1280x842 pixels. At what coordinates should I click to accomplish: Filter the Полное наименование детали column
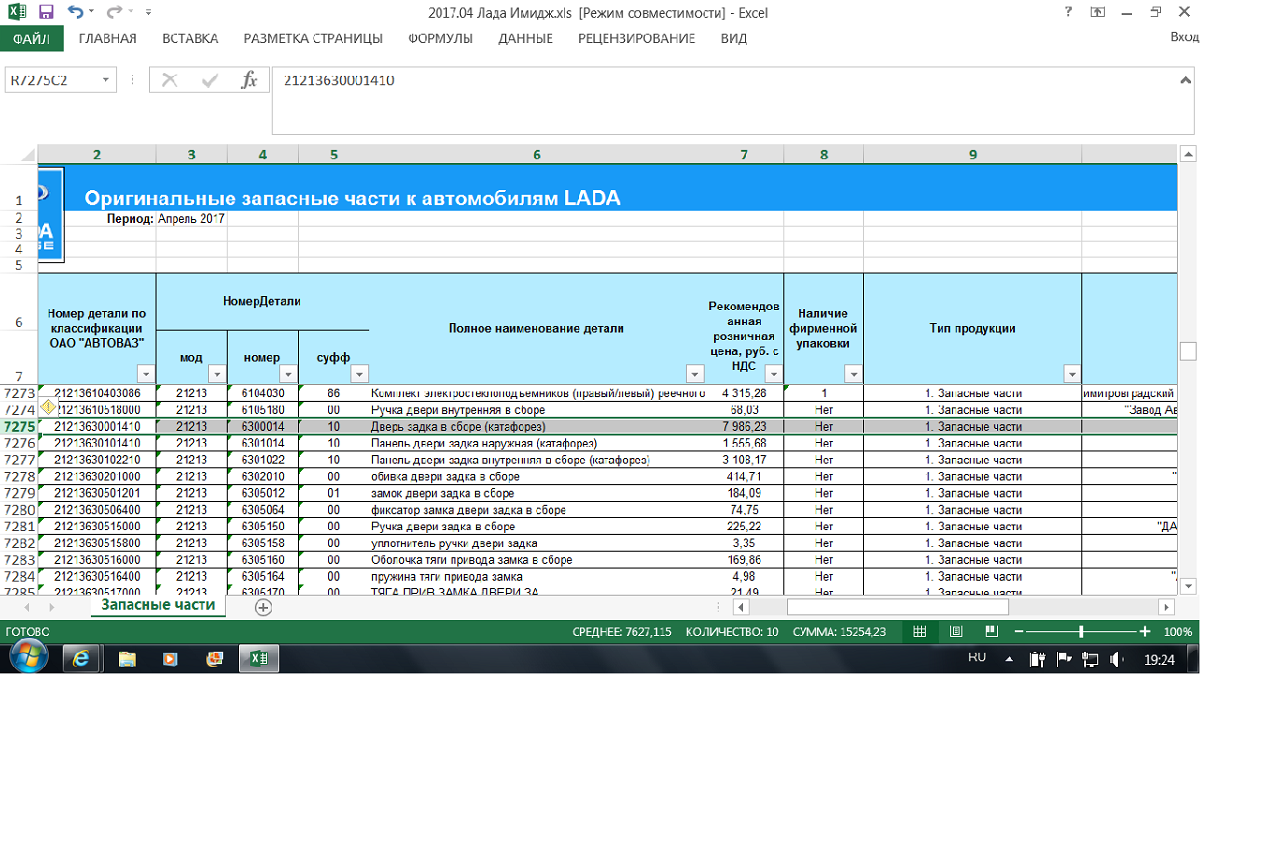click(695, 374)
